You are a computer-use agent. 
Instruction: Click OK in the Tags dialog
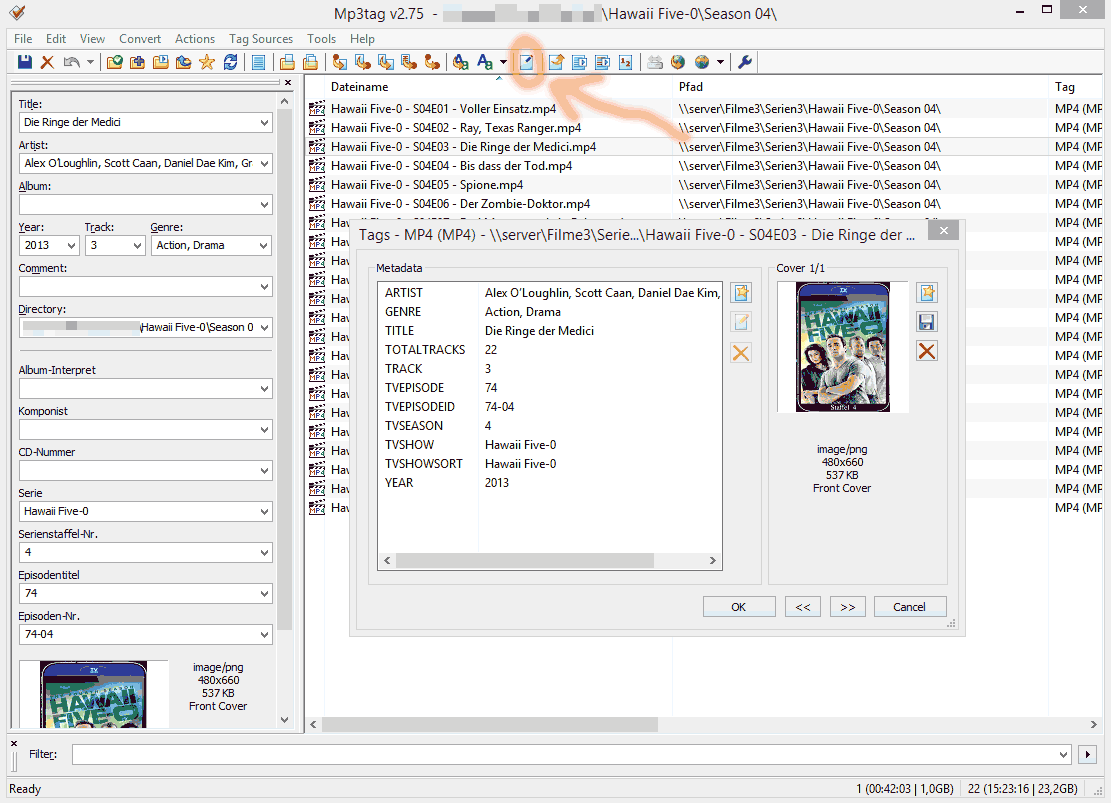click(739, 607)
